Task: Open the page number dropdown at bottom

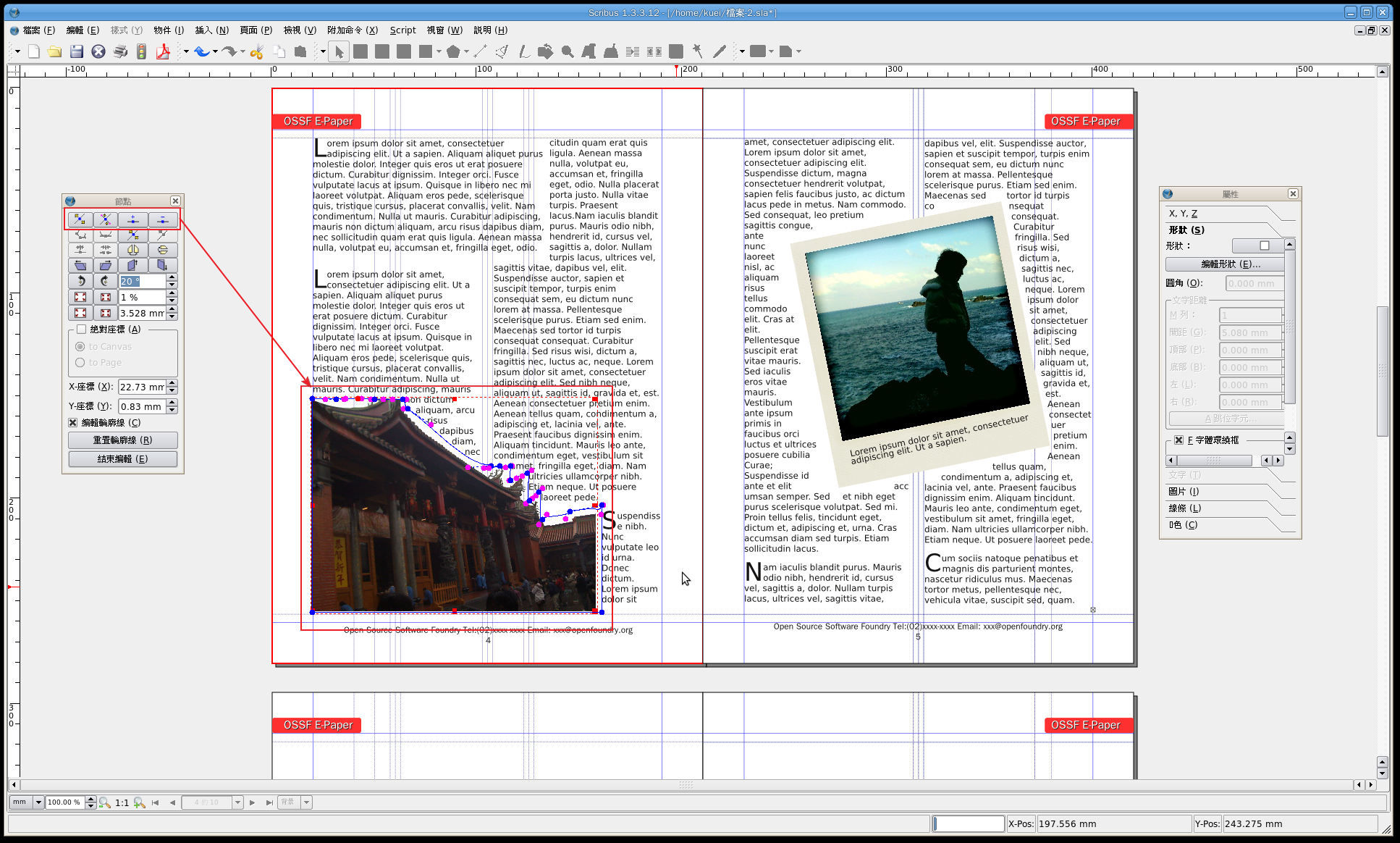Action: tap(237, 802)
